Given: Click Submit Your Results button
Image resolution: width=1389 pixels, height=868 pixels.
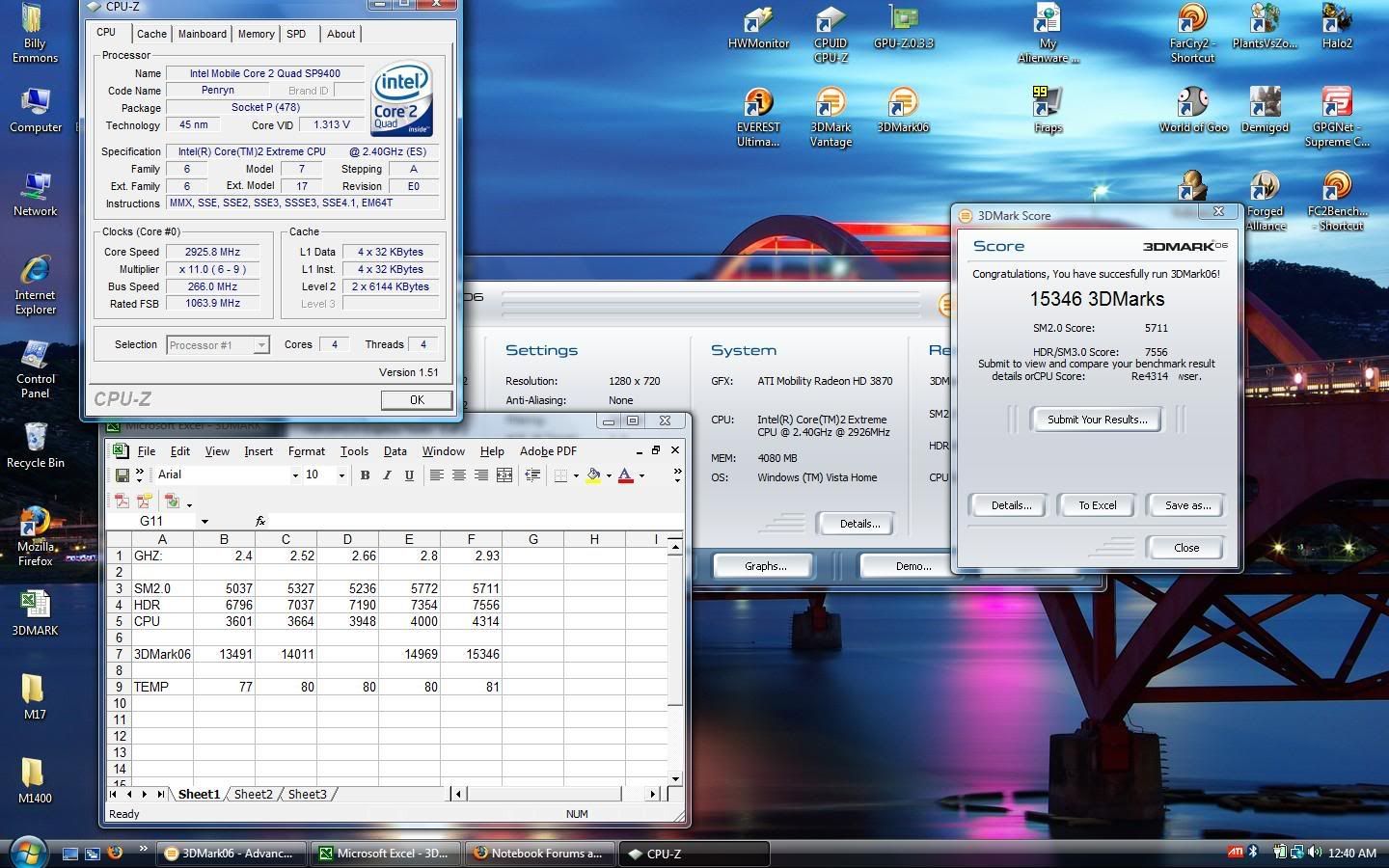Looking at the screenshot, I should click(1097, 420).
